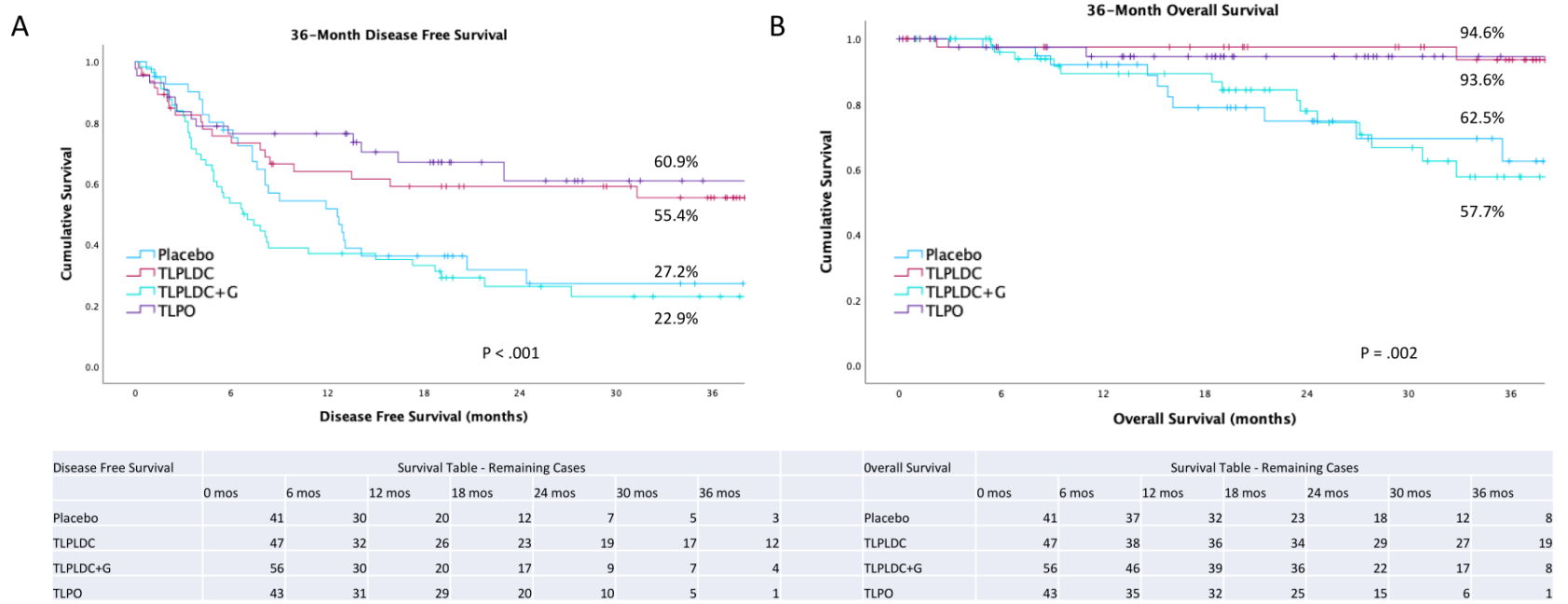Viewport: 1568px width, 604px height.
Task: Select the panel letter A label
Action: click(20, 26)
